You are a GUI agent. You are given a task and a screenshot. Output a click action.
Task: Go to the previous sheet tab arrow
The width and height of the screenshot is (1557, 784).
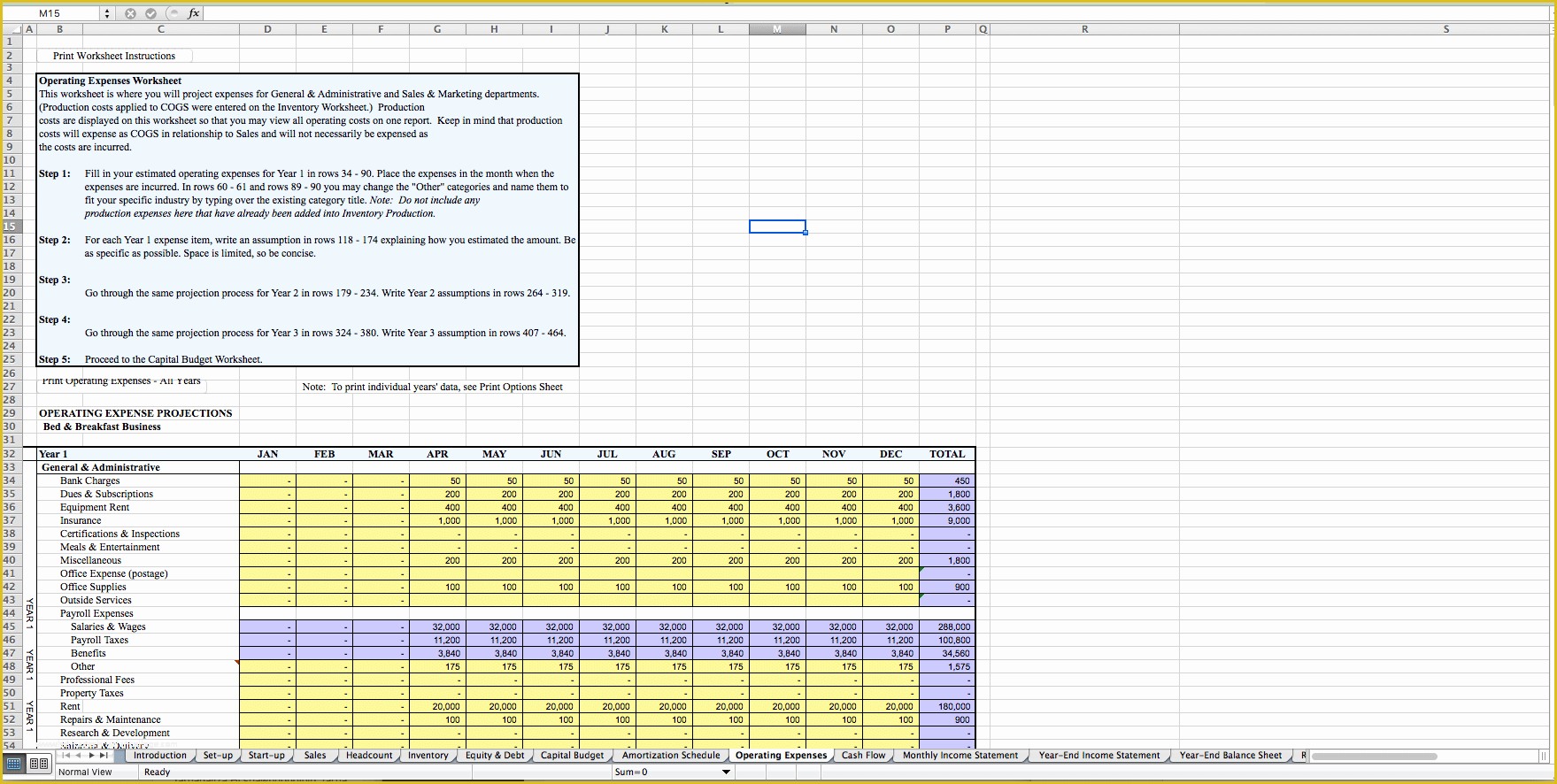(x=80, y=756)
